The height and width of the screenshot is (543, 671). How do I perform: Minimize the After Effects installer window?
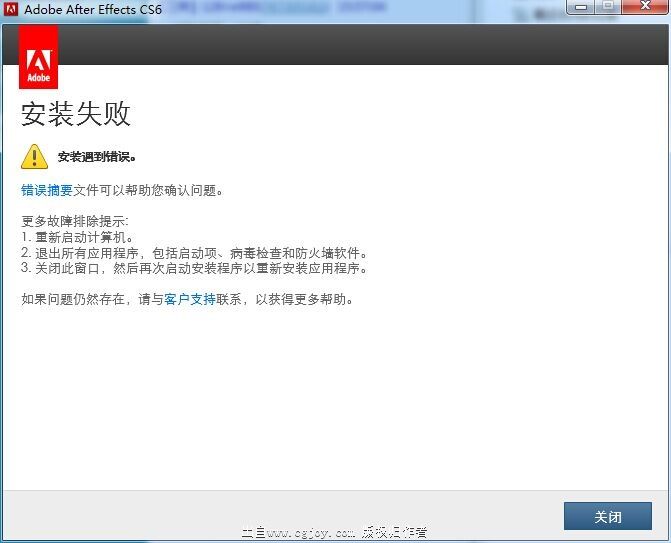point(580,7)
